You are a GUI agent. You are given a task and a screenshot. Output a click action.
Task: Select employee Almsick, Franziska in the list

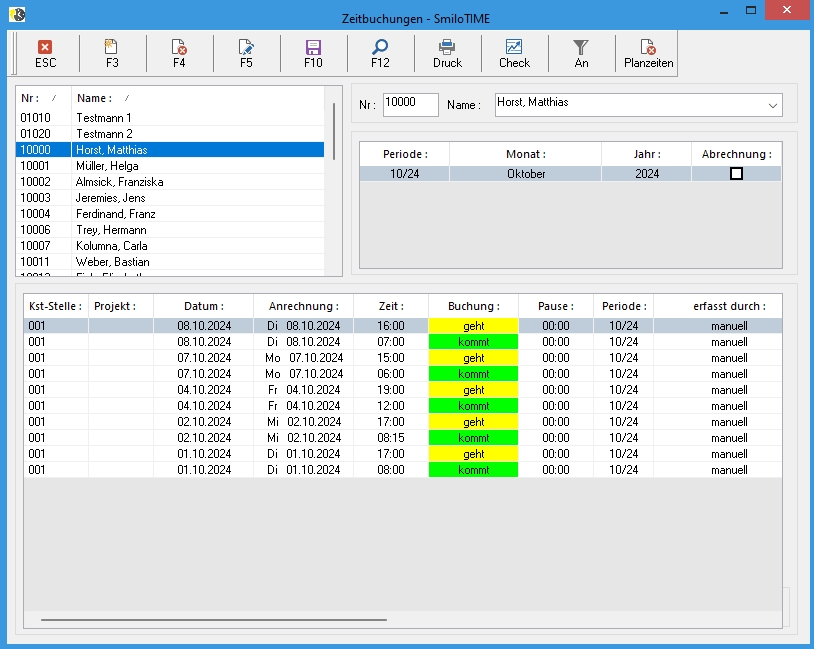tap(119, 182)
